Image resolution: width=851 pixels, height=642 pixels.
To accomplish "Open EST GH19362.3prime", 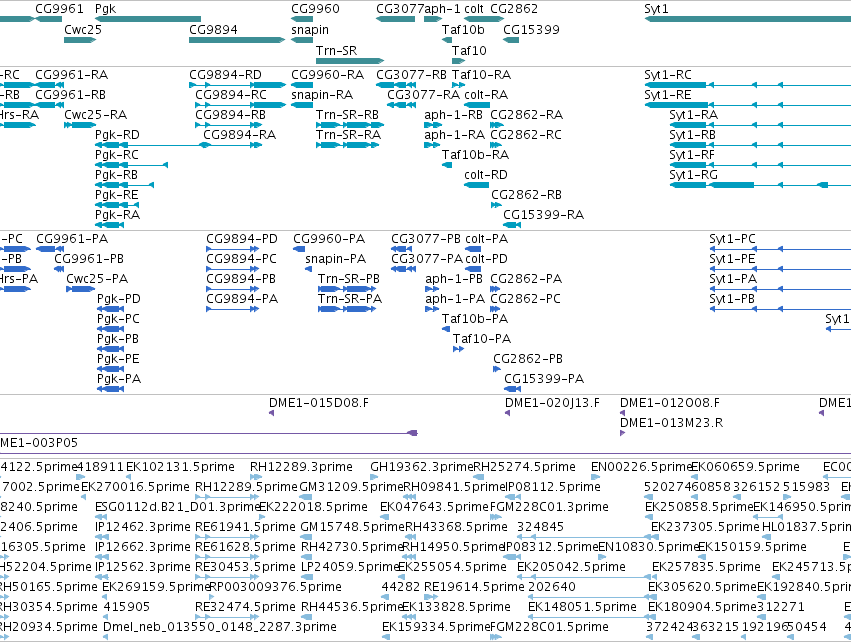I will (422, 467).
